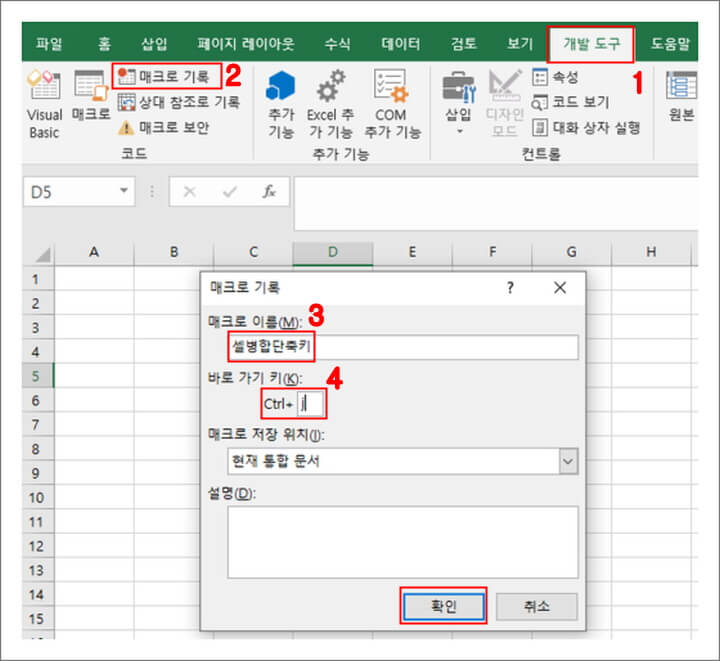Run 대화 상자 실행

click(586, 127)
